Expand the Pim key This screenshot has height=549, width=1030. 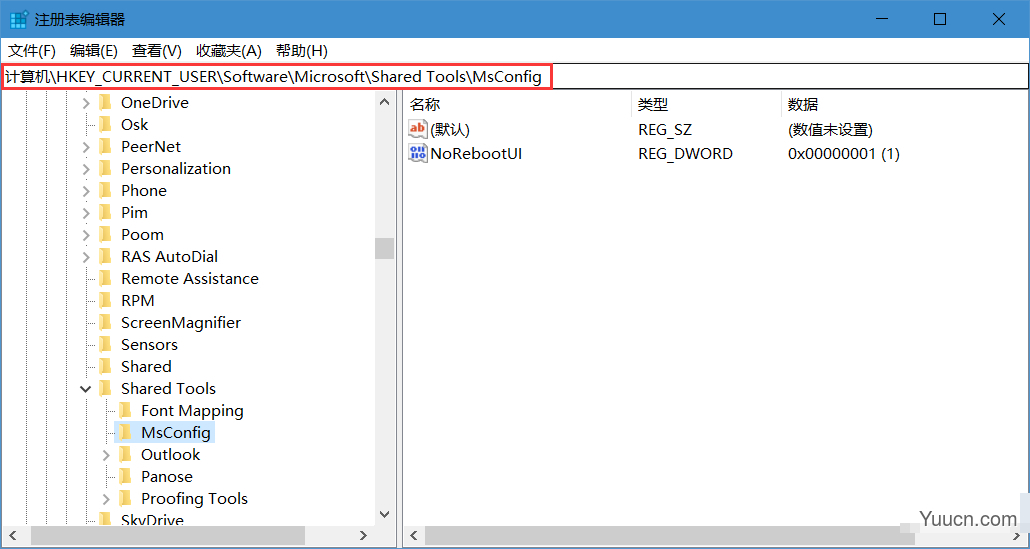click(86, 213)
